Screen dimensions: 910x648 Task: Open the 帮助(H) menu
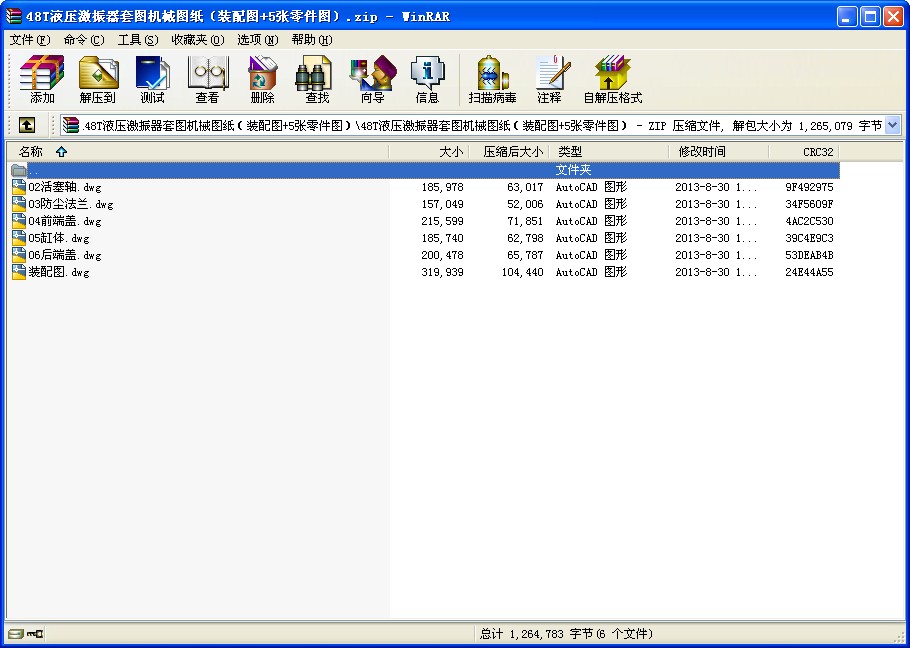(x=312, y=40)
